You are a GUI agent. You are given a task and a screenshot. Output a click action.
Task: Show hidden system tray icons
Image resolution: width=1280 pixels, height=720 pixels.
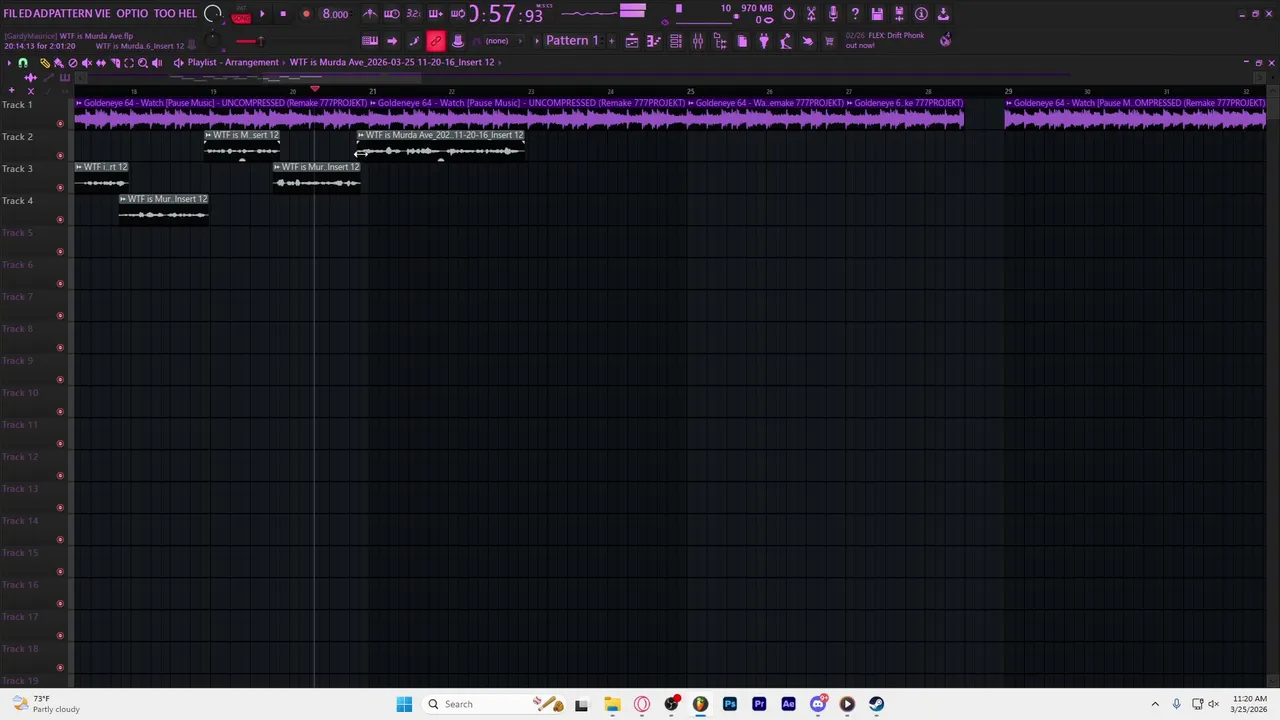pos(1155,704)
